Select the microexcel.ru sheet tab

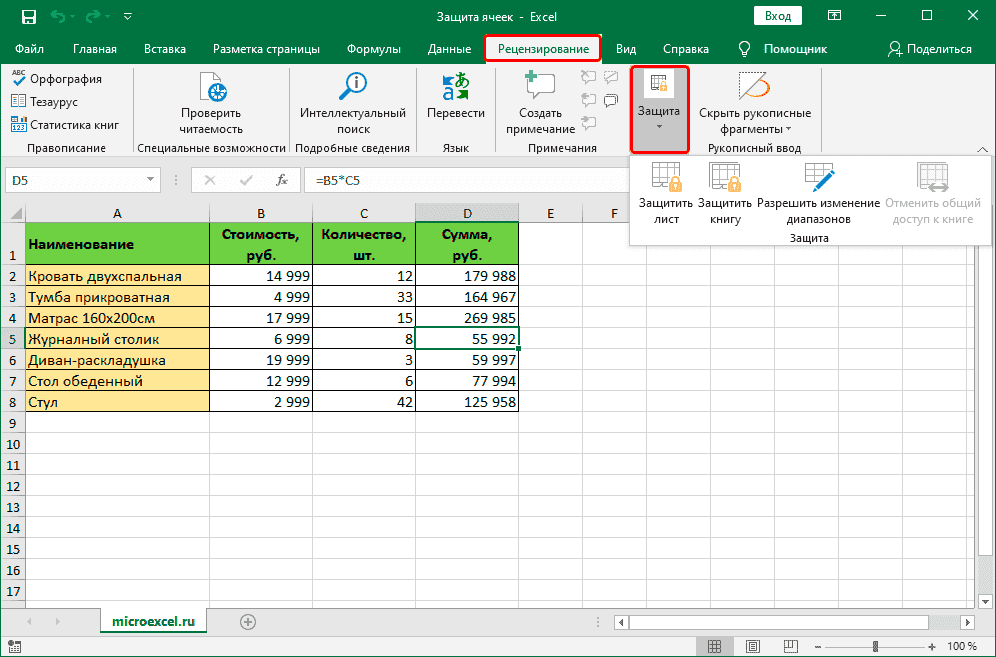pyautogui.click(x=153, y=621)
